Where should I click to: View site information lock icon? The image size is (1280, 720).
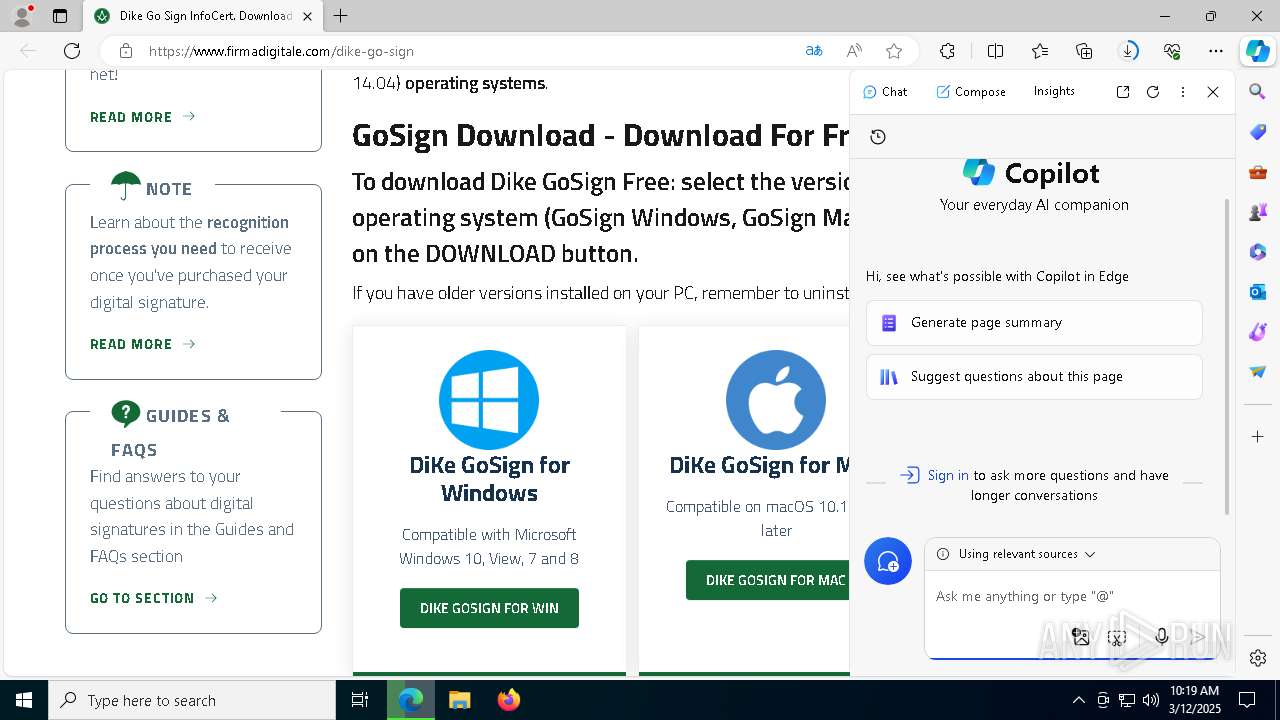click(x=125, y=51)
